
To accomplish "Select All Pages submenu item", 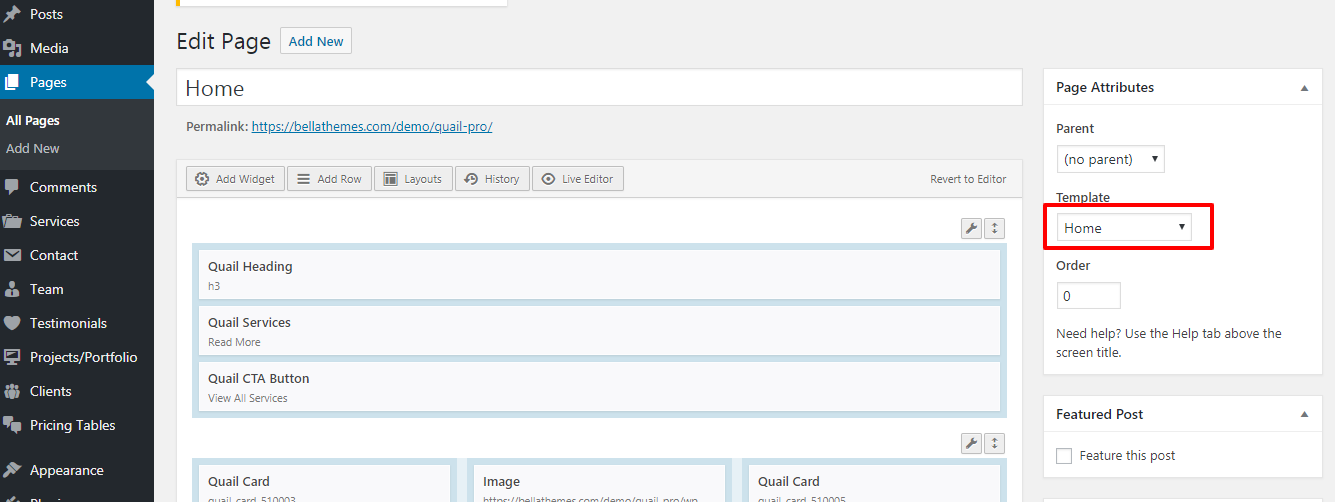I will (x=33, y=120).
